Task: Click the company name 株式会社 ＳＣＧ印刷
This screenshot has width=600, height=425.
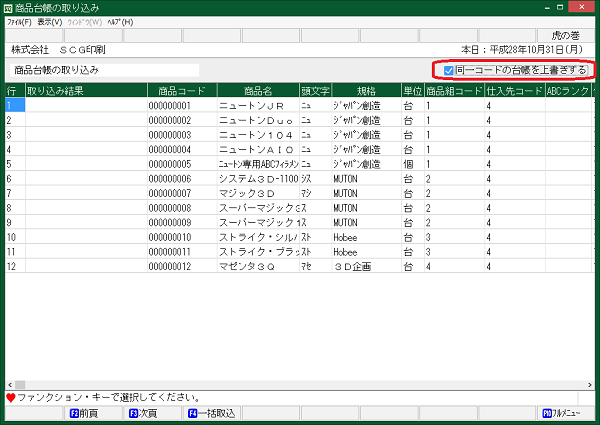Action: (x=58, y=49)
